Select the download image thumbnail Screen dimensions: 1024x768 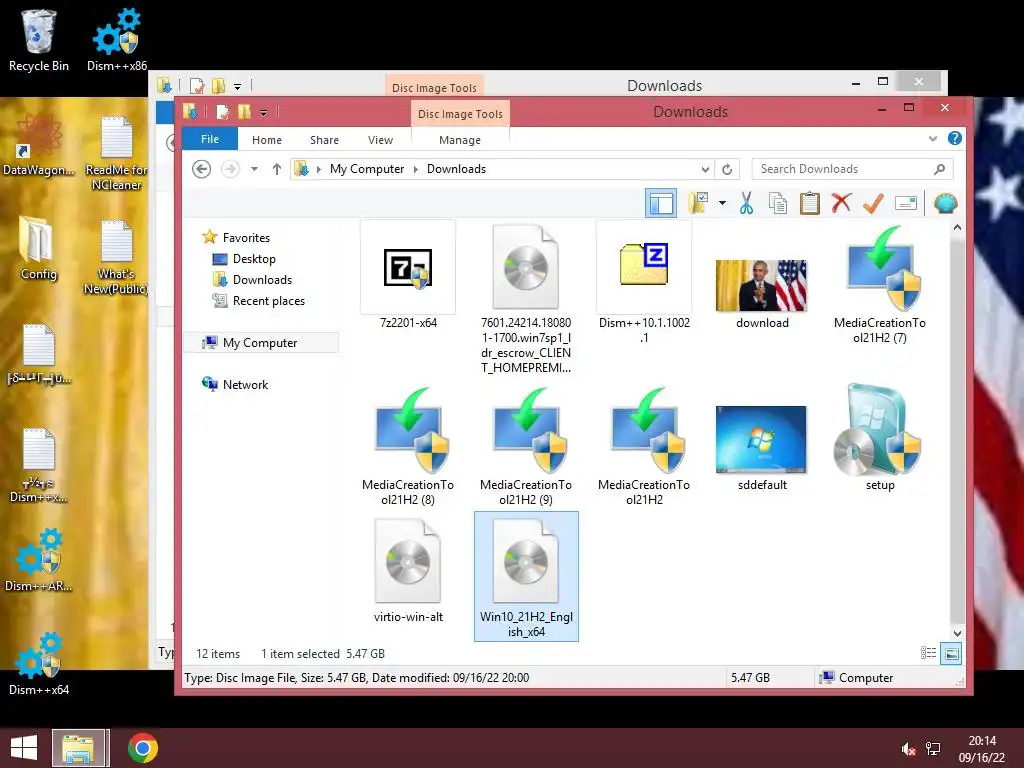[x=761, y=293]
